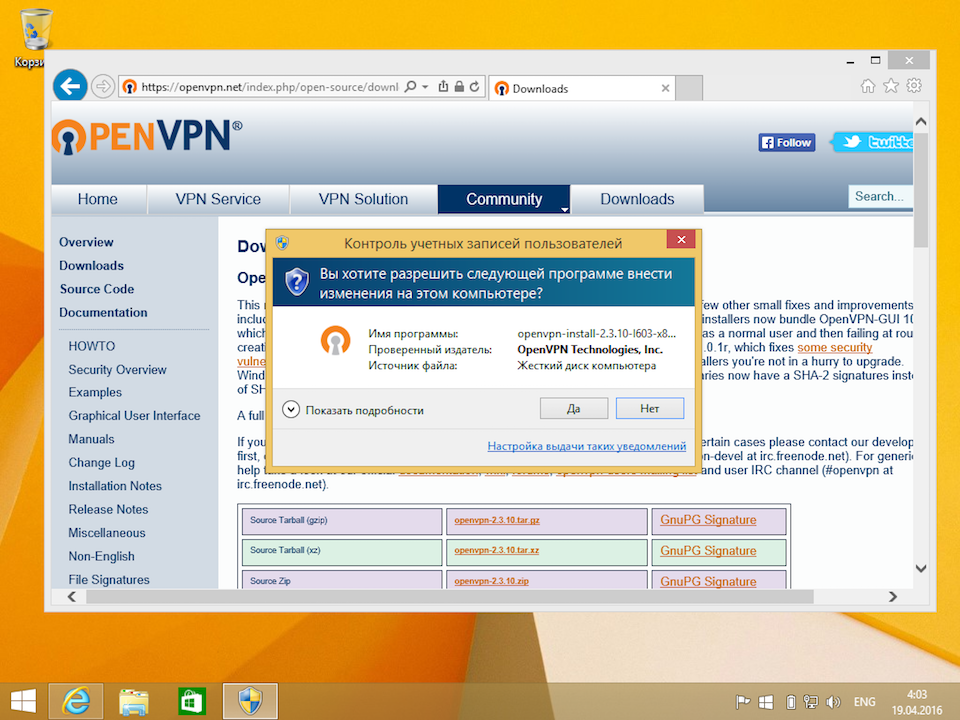The image size is (960, 720).
Task: Click the compatibility view icon in address bar
Action: [443, 87]
